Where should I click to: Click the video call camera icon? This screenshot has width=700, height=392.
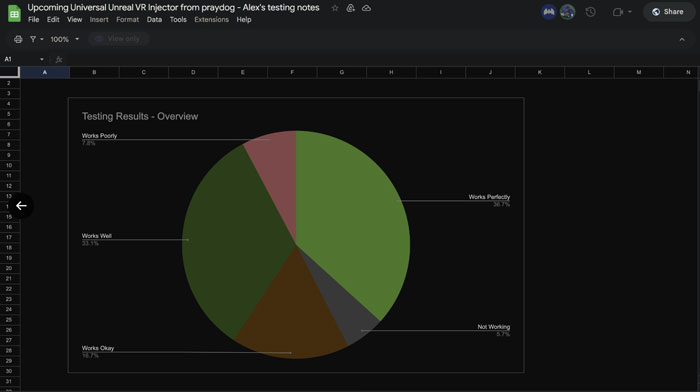click(618, 12)
